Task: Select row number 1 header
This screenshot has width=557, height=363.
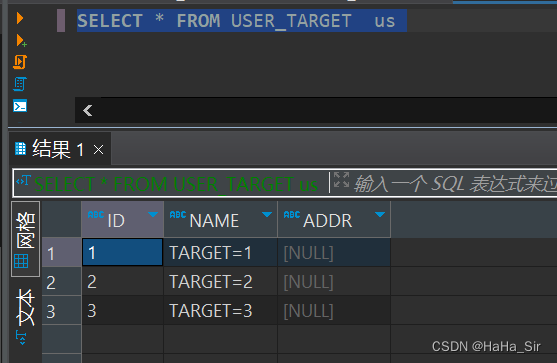Action: (x=61, y=252)
